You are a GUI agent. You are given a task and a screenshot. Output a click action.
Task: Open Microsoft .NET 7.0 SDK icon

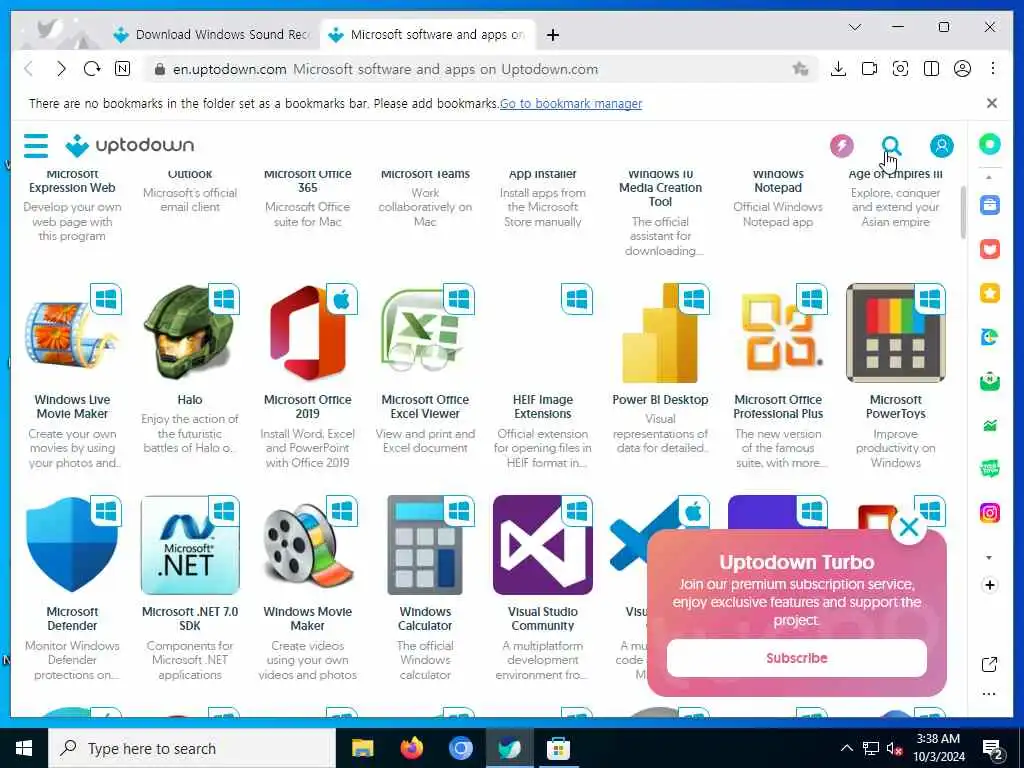tap(189, 545)
